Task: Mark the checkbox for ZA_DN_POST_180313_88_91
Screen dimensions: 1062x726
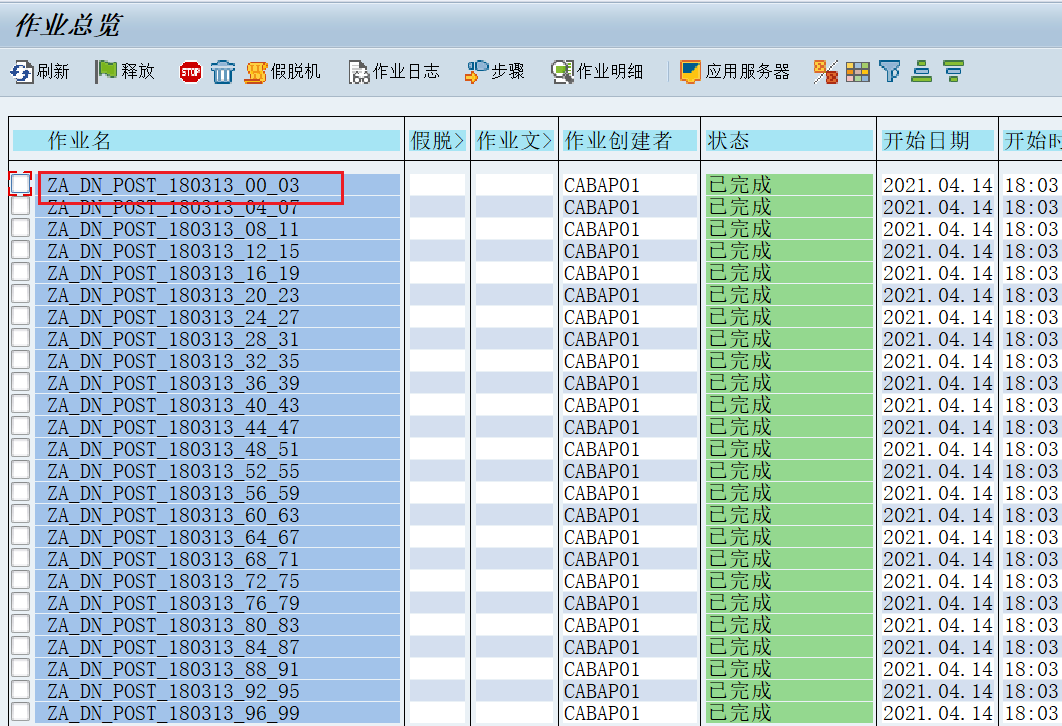Action: click(x=20, y=668)
